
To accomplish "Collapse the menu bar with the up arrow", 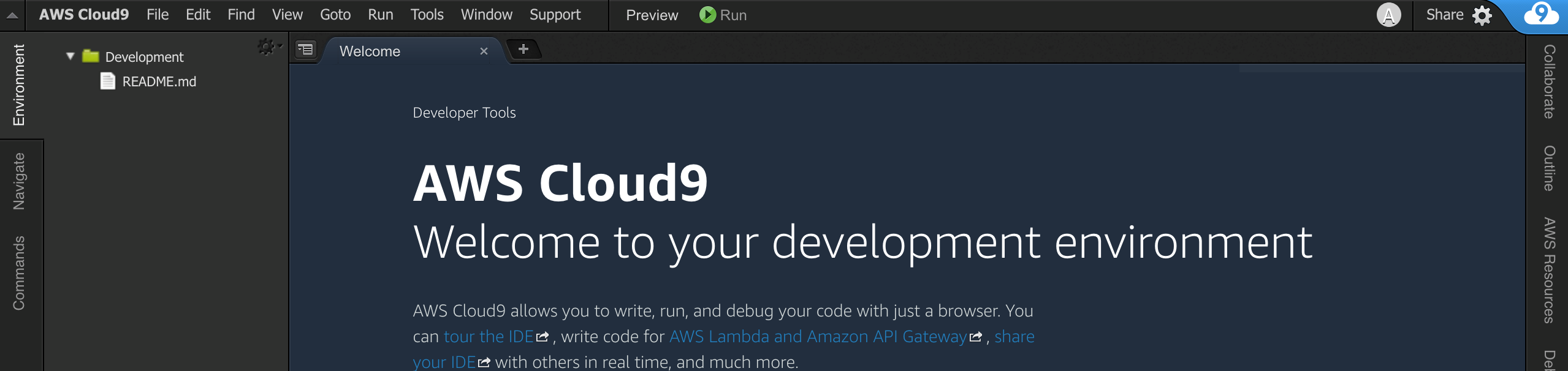I will point(12,15).
